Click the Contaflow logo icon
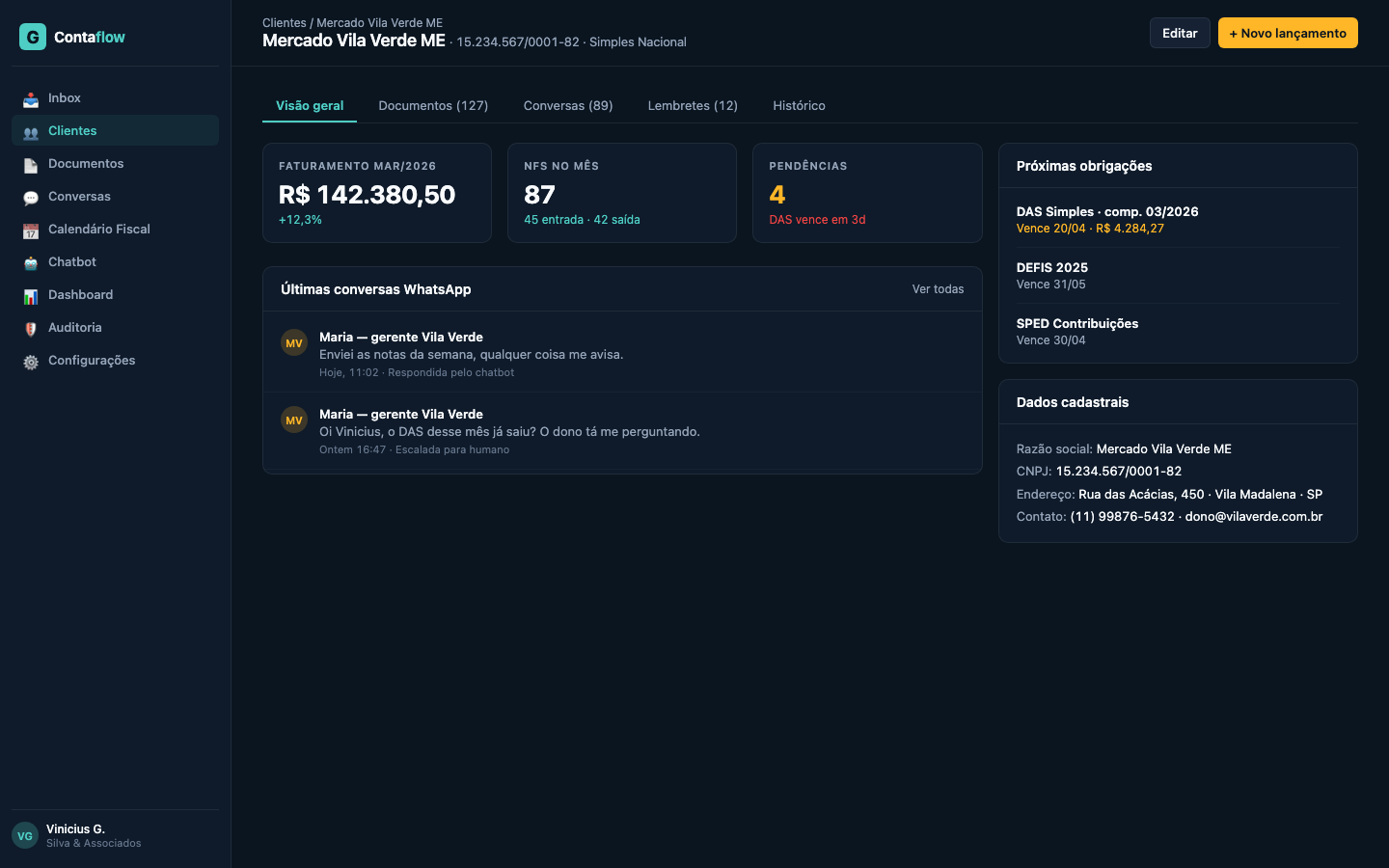This screenshot has width=1389, height=868. pos(33,37)
